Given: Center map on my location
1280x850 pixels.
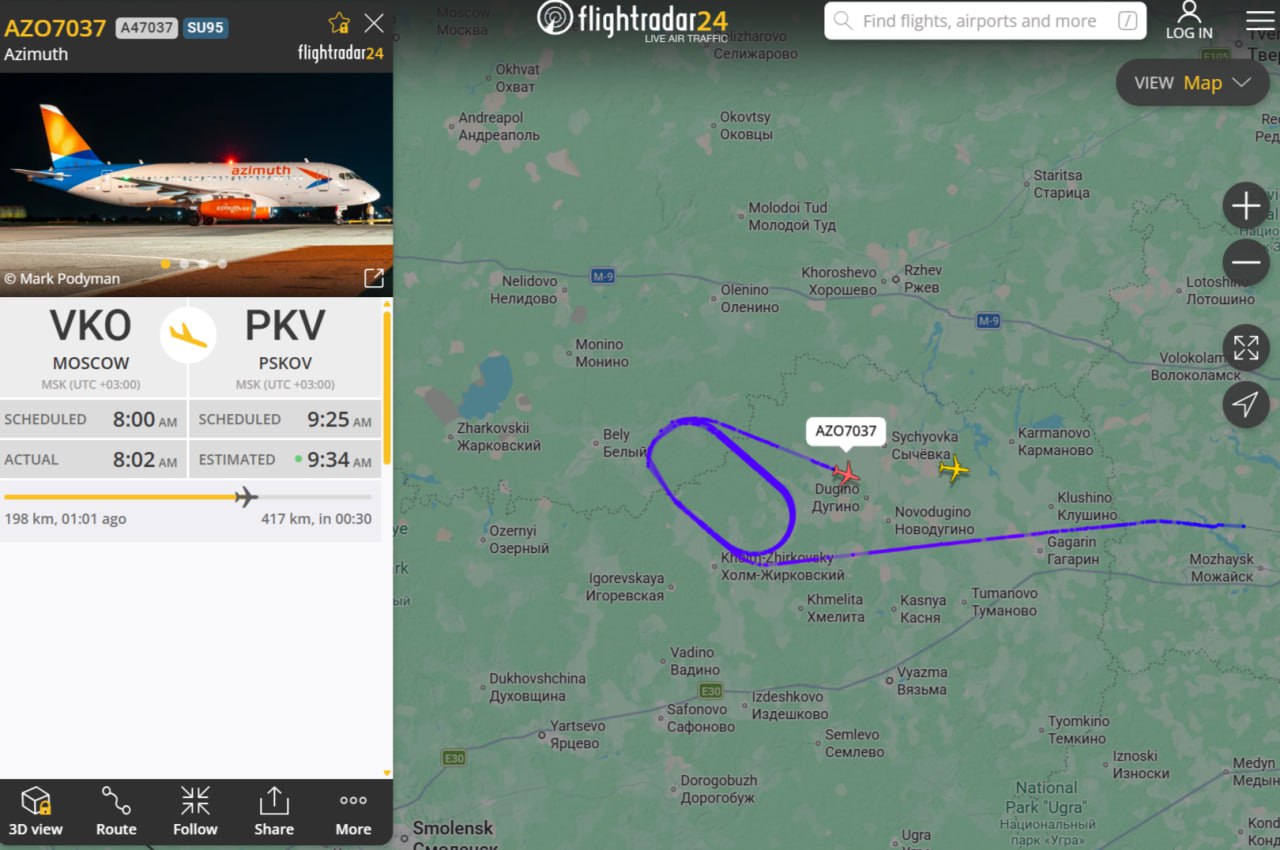Looking at the screenshot, I should [1246, 404].
